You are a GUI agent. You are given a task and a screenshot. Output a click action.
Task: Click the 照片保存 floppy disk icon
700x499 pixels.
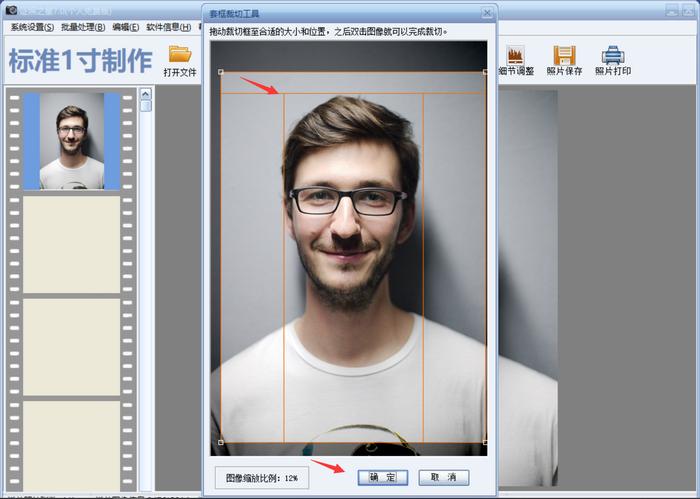tap(565, 54)
